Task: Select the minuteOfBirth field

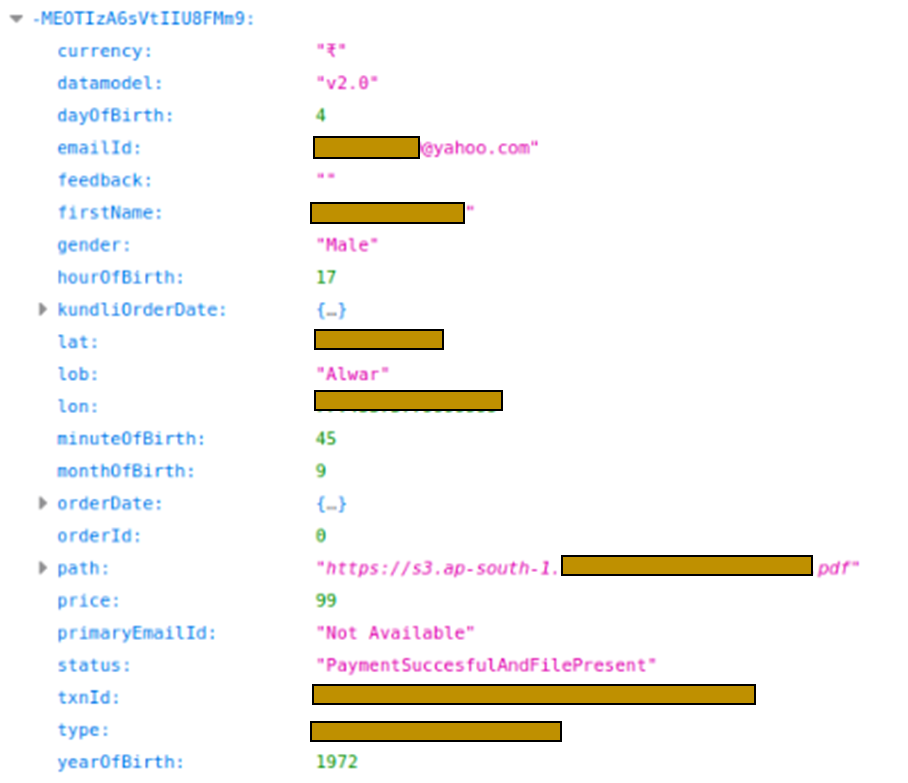Action: (x=110, y=438)
